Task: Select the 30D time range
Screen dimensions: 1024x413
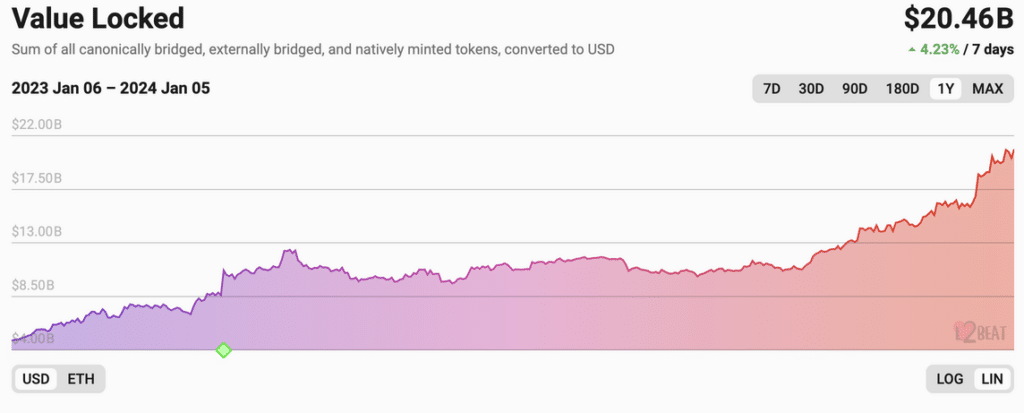Action: click(x=811, y=89)
